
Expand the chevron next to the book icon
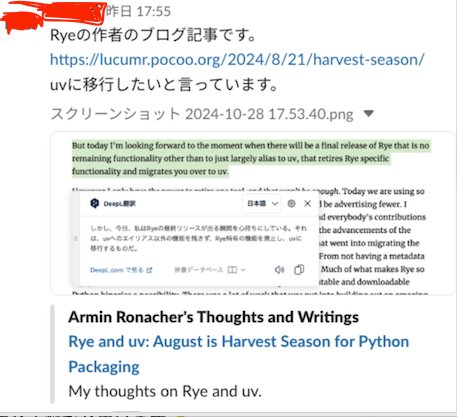(x=243, y=270)
